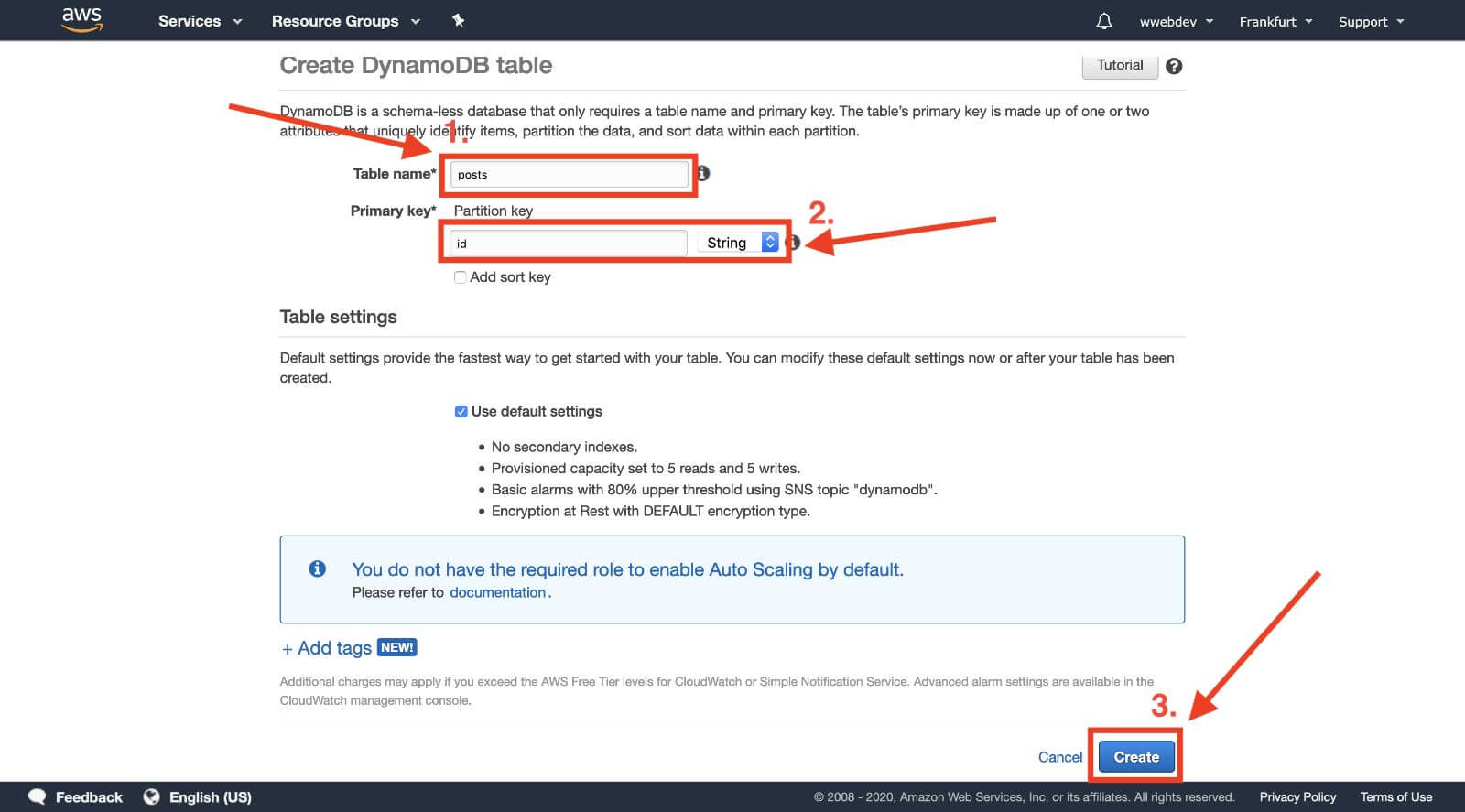The image size is (1465, 812).
Task: Click the Create button
Action: [1136, 757]
